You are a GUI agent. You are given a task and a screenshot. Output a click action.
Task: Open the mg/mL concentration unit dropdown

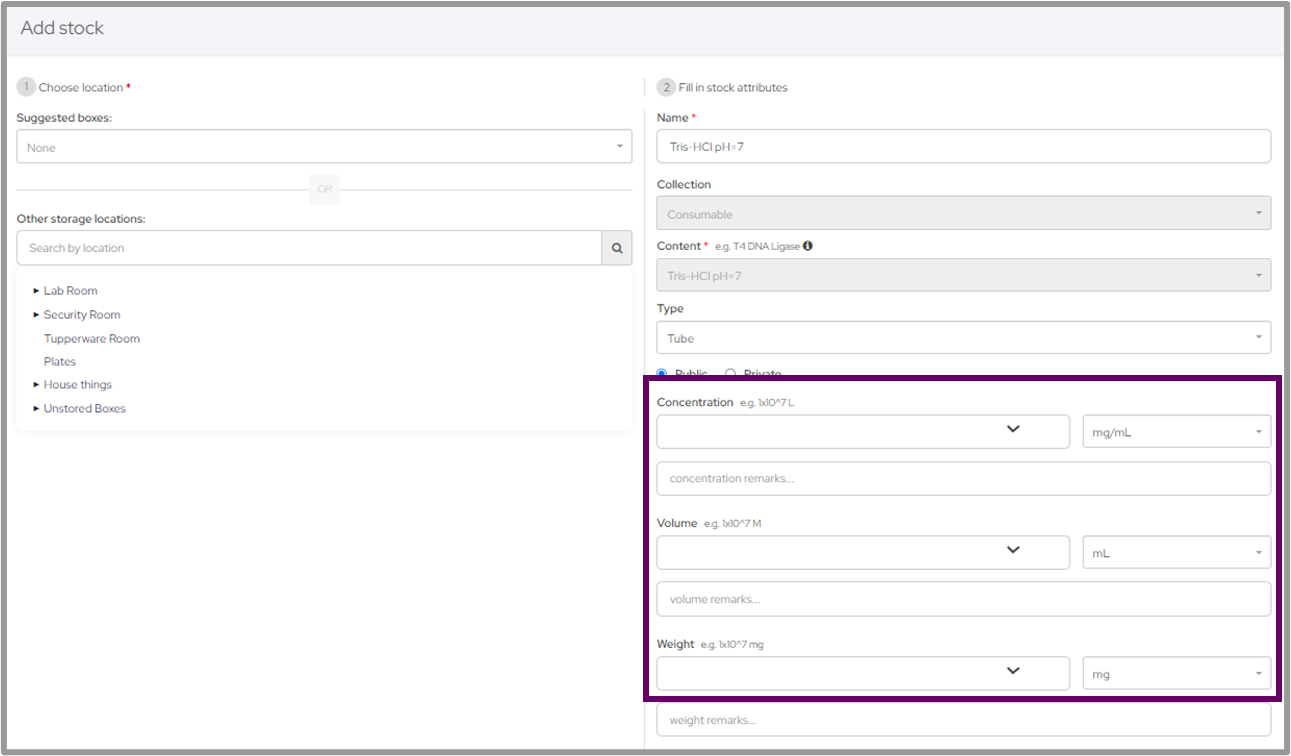pyautogui.click(x=1176, y=433)
